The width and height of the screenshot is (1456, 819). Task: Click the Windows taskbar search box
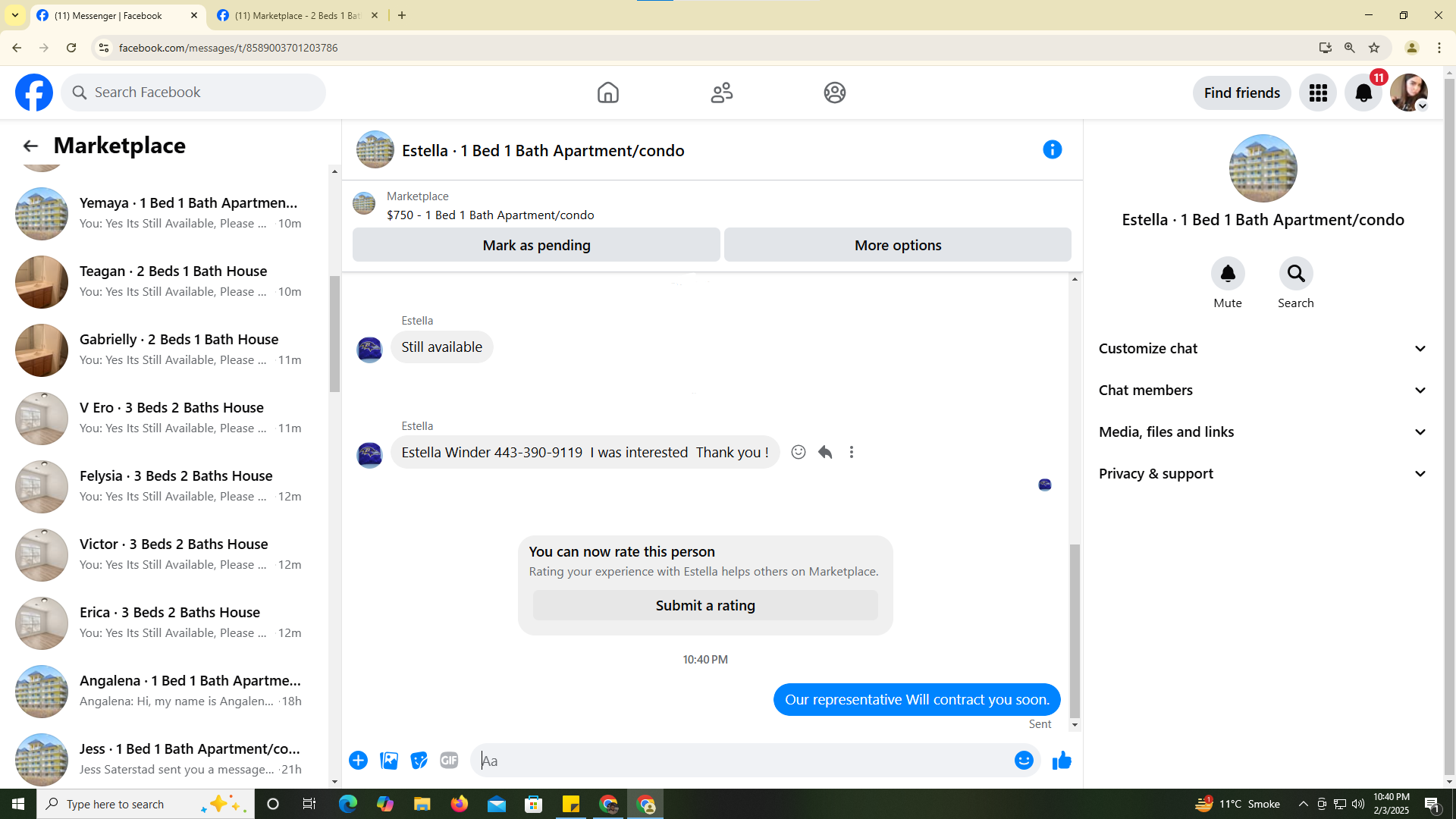146,804
